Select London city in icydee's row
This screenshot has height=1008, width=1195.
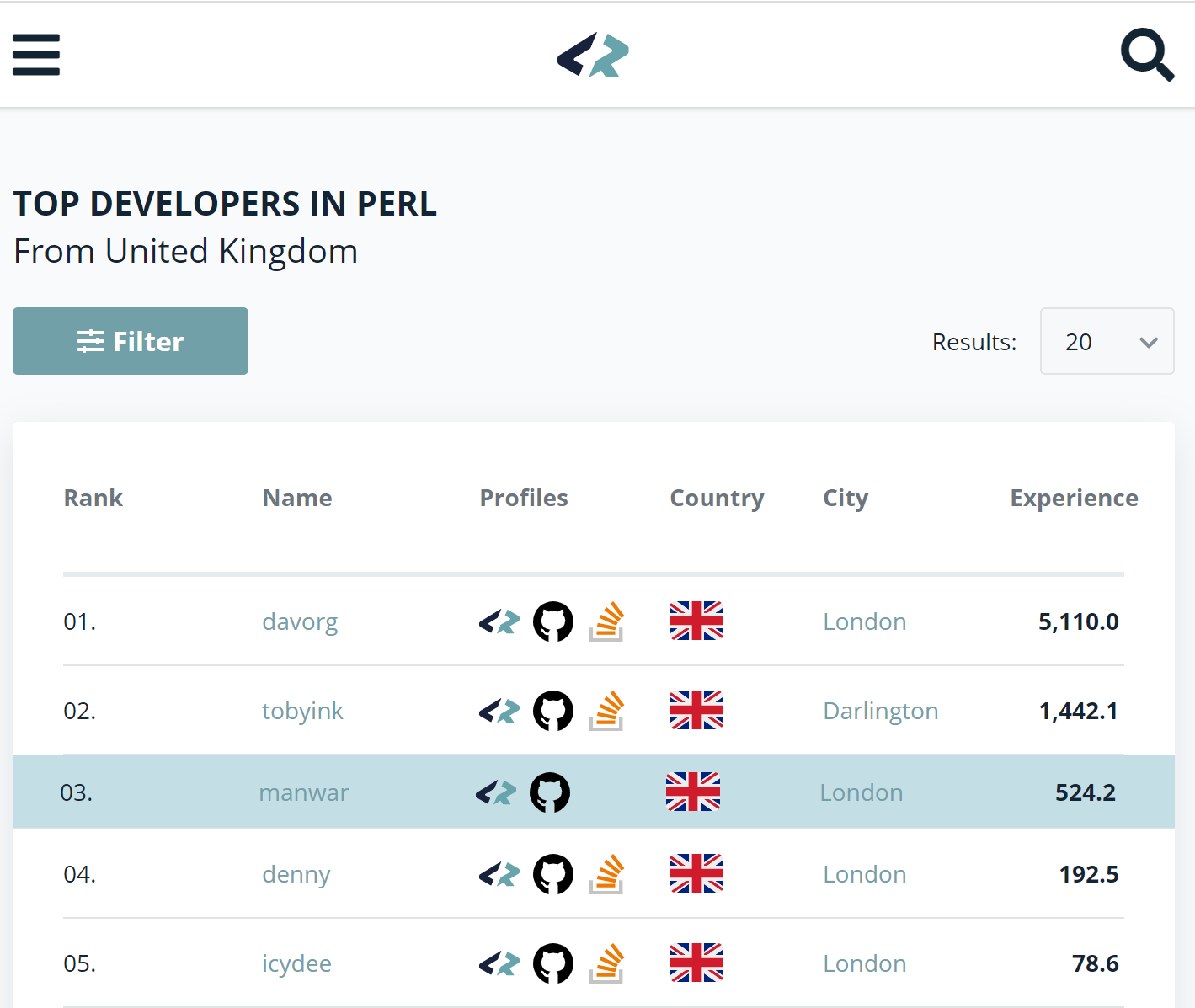point(865,963)
